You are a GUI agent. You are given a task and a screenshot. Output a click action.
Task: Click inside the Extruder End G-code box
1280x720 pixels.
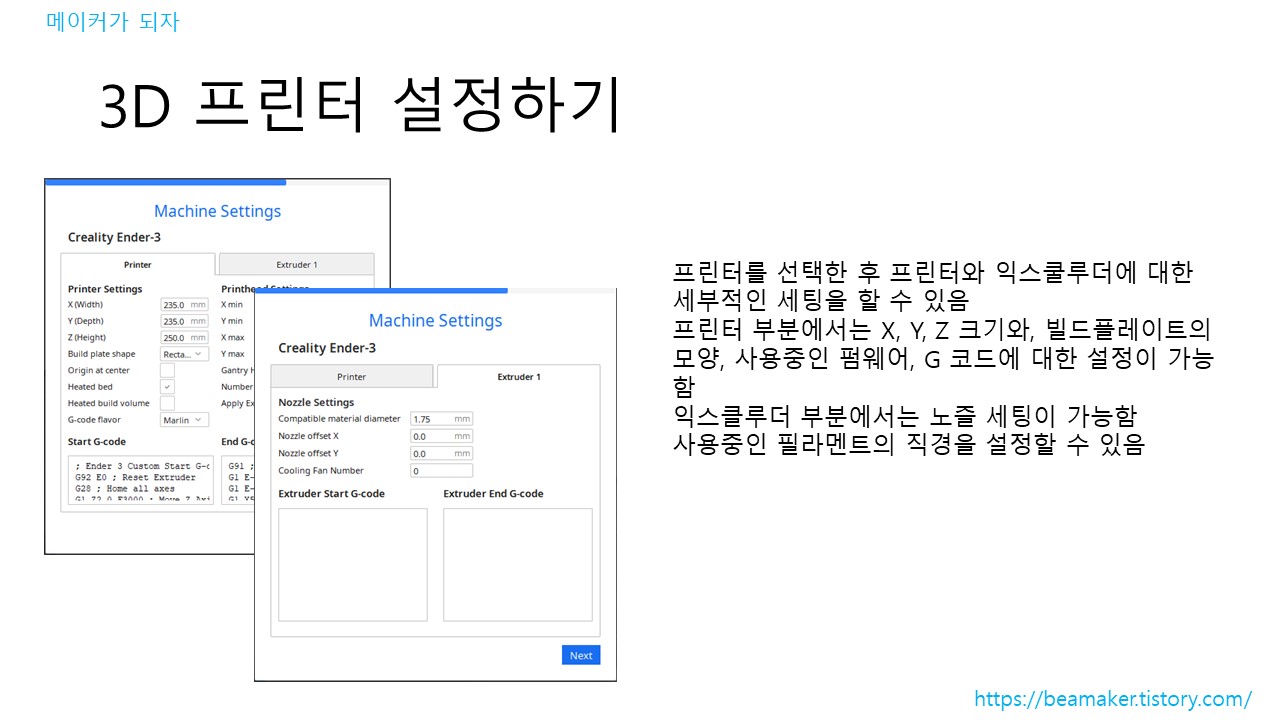coord(518,565)
